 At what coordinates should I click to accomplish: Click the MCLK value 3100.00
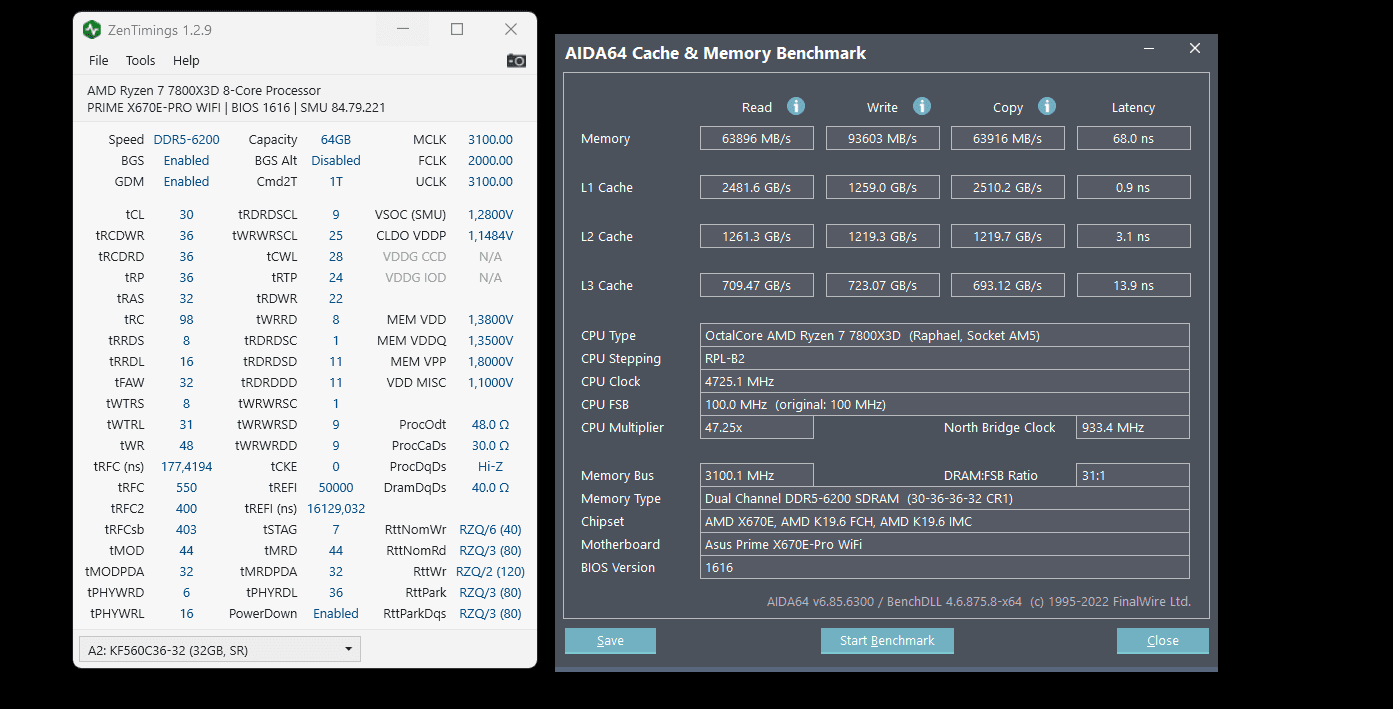(490, 139)
